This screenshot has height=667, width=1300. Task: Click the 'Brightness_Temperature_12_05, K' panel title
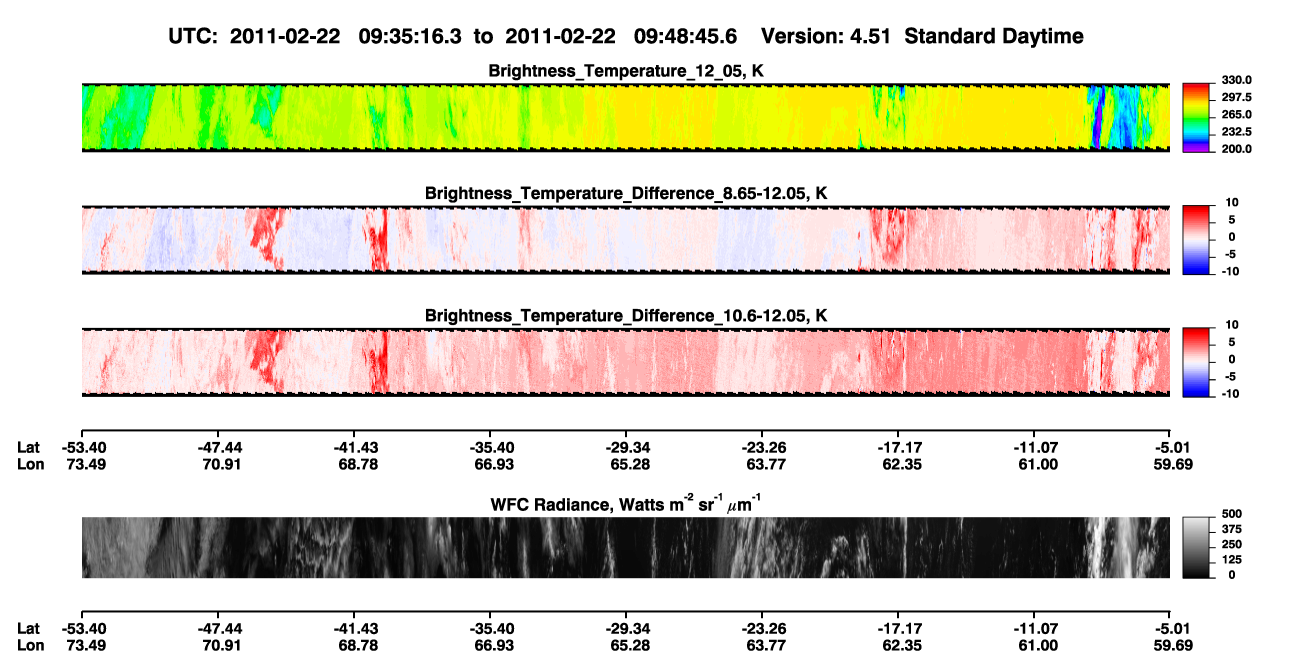(x=626, y=71)
